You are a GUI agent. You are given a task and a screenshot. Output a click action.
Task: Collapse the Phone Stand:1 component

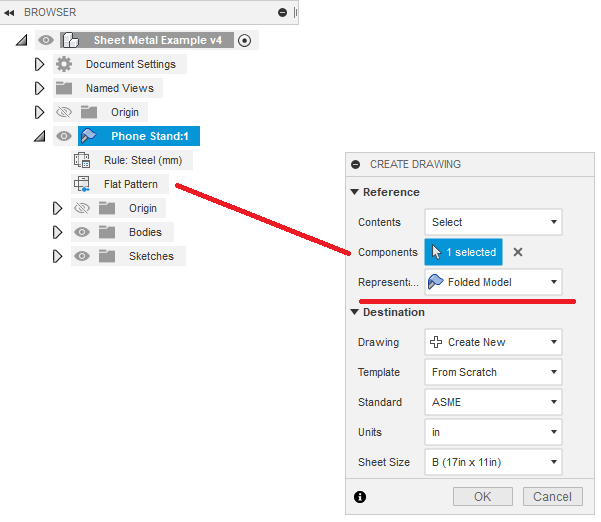[x=39, y=136]
